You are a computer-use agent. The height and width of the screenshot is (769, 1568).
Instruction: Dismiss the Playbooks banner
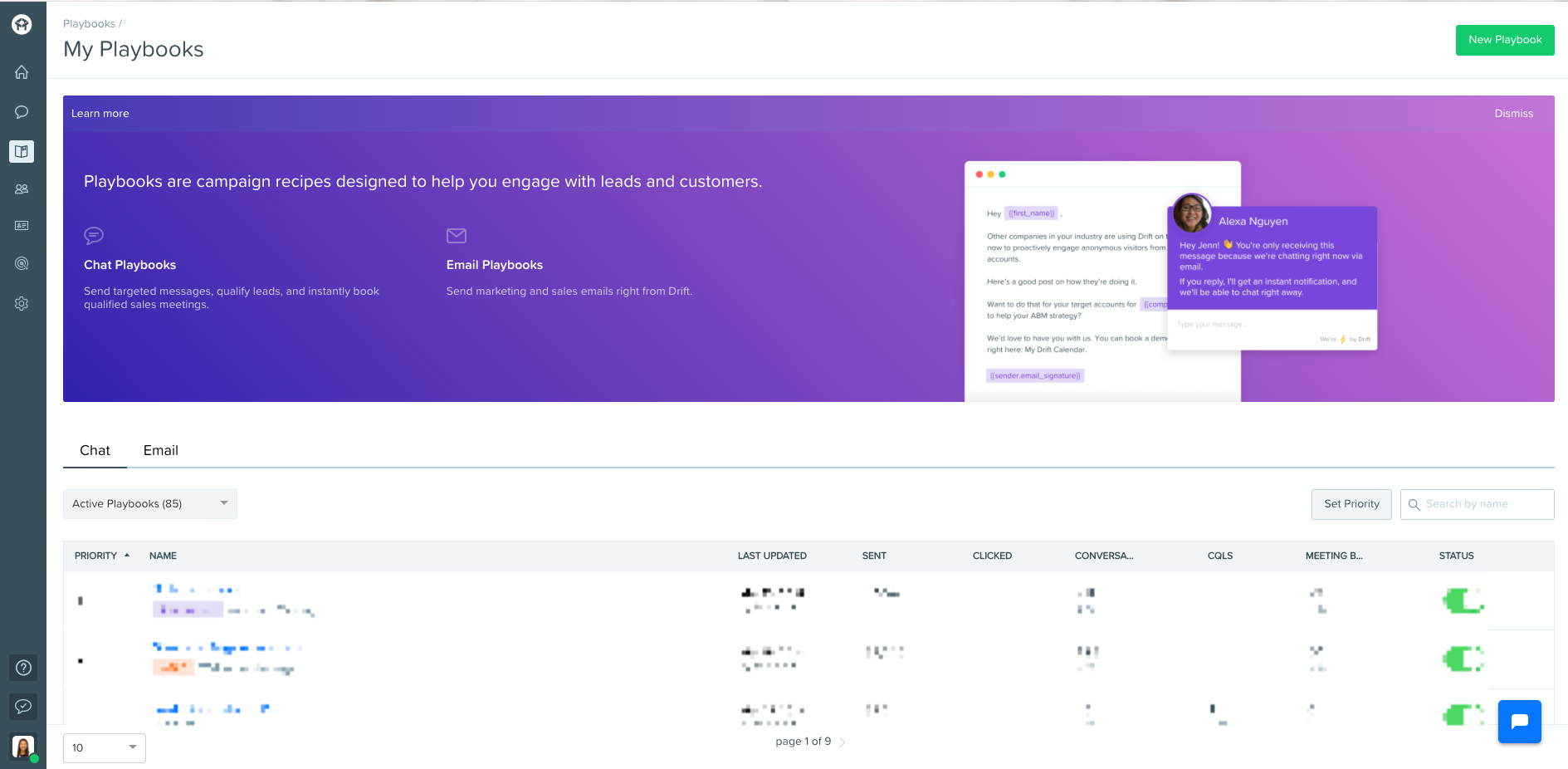point(1514,114)
